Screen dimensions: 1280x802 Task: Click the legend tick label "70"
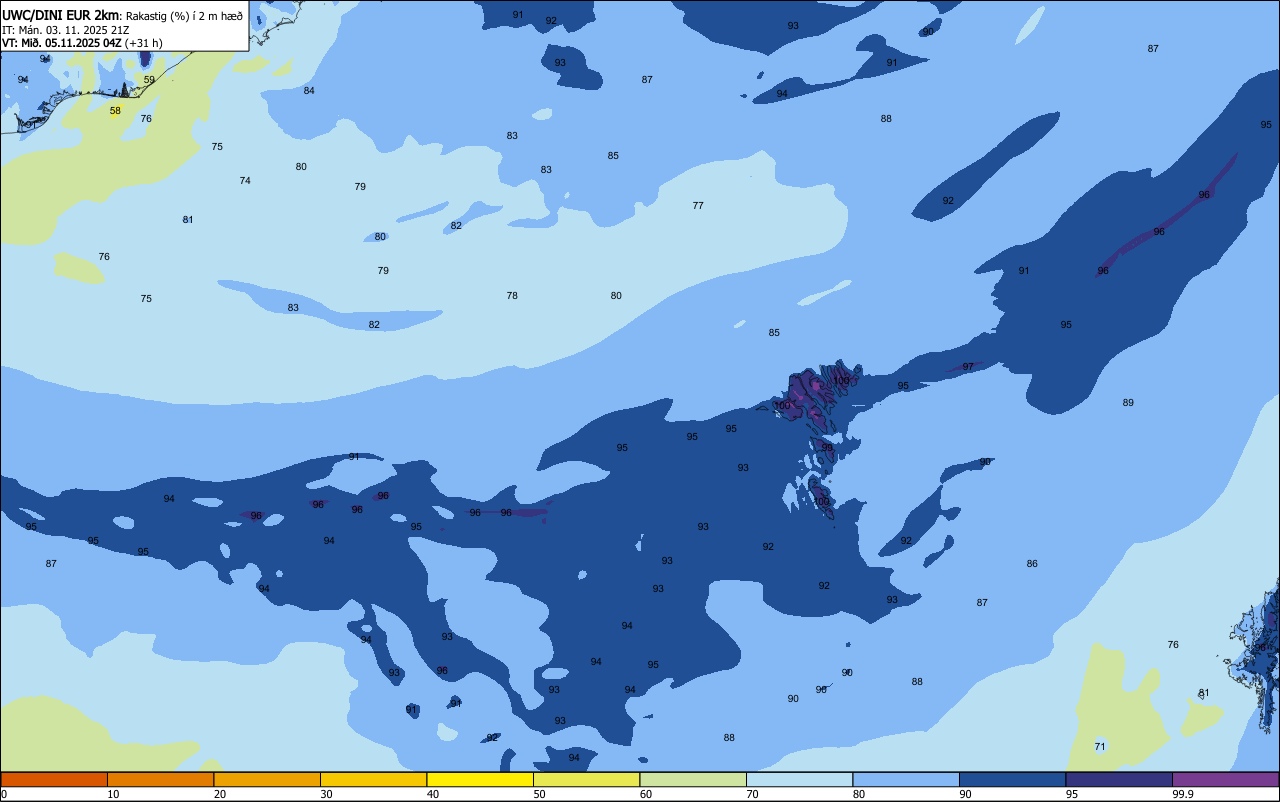[x=752, y=794]
